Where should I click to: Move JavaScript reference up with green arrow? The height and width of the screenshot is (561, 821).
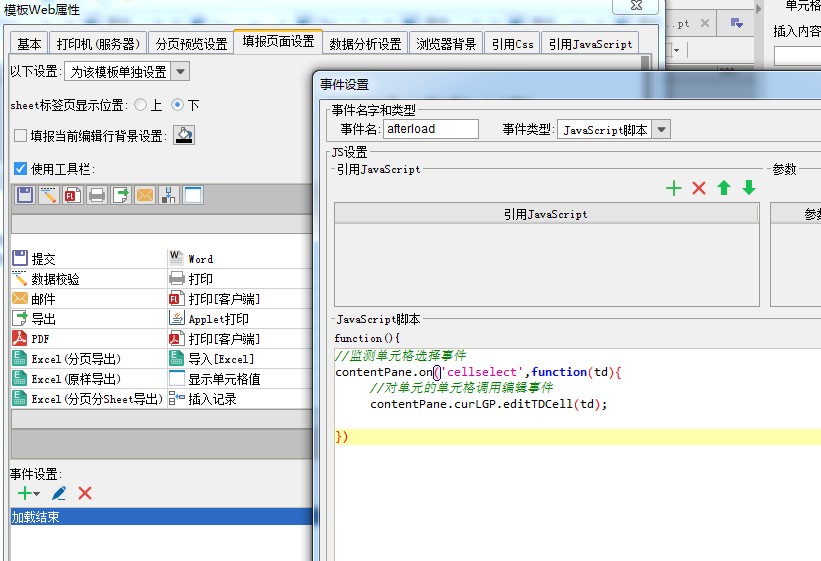coord(724,188)
